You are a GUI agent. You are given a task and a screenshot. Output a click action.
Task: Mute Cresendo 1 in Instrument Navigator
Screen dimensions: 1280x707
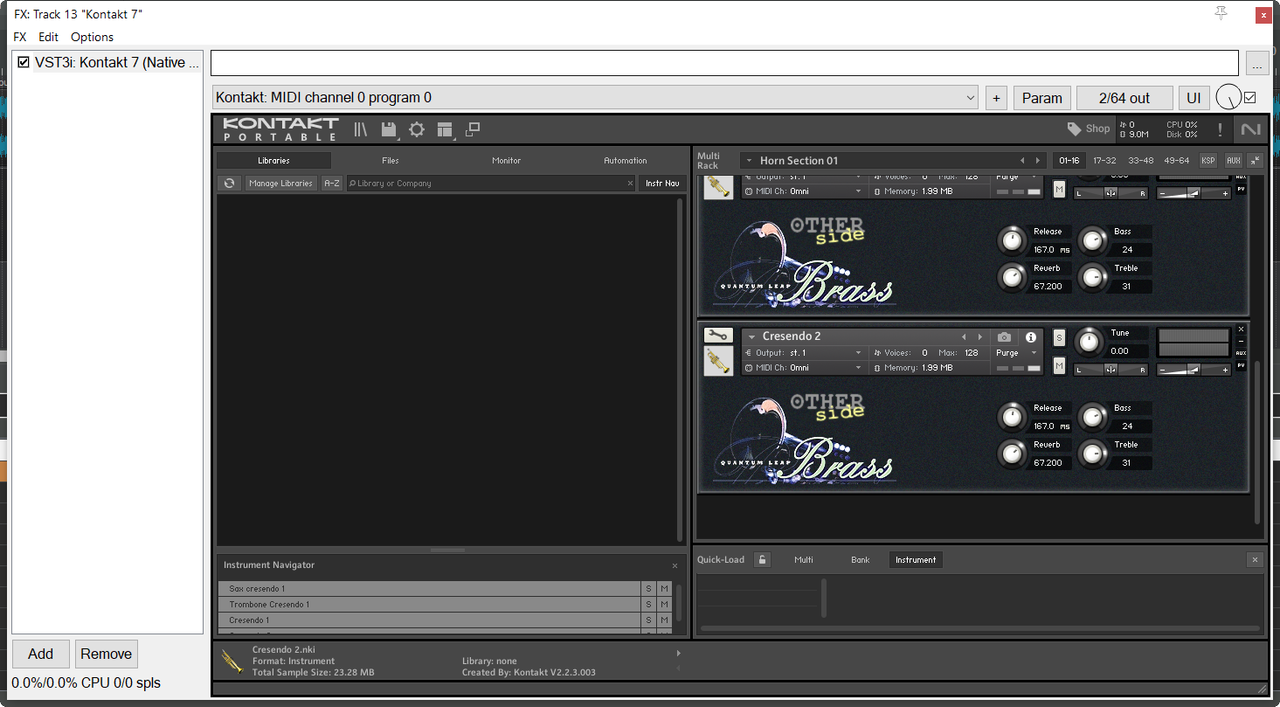click(664, 621)
